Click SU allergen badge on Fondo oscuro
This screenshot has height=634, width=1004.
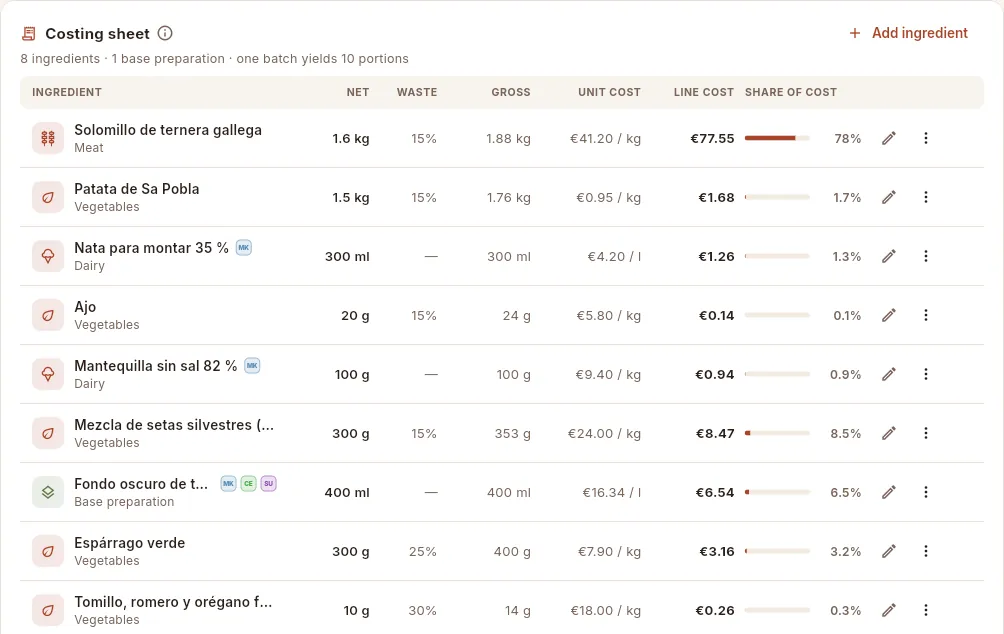pyautogui.click(x=268, y=484)
